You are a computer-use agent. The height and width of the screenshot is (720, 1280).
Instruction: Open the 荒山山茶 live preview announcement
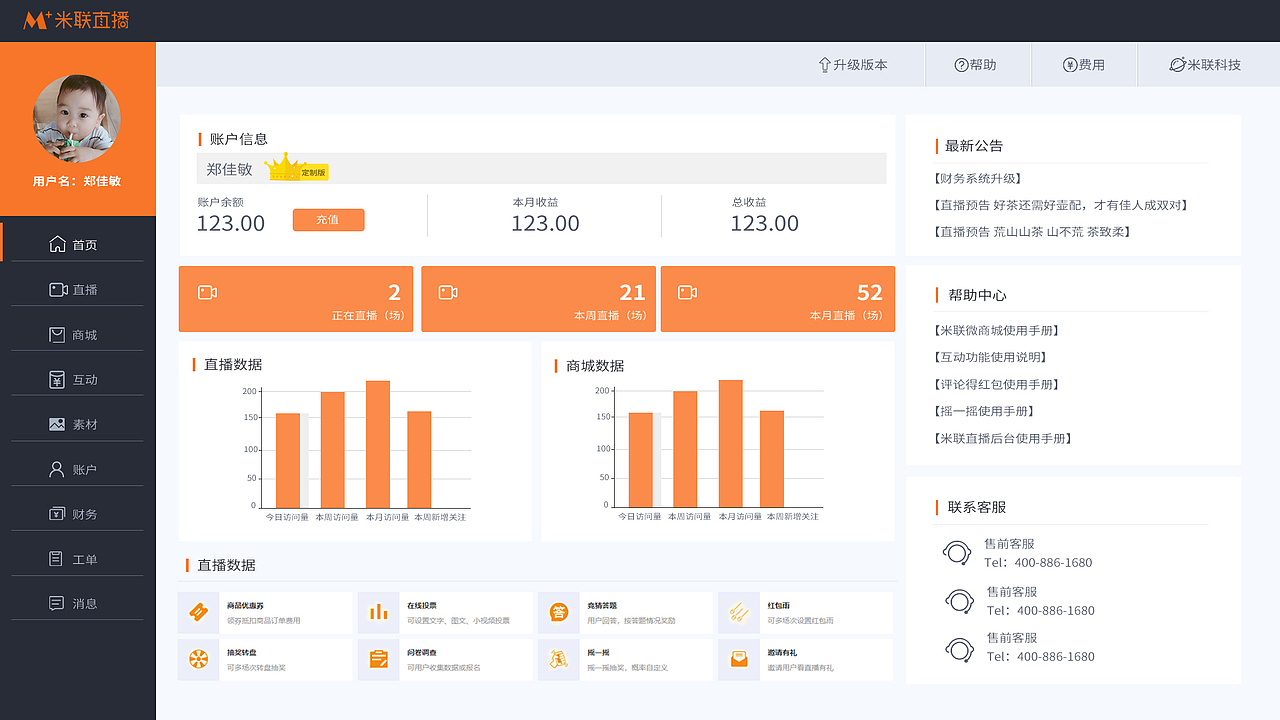(1033, 231)
